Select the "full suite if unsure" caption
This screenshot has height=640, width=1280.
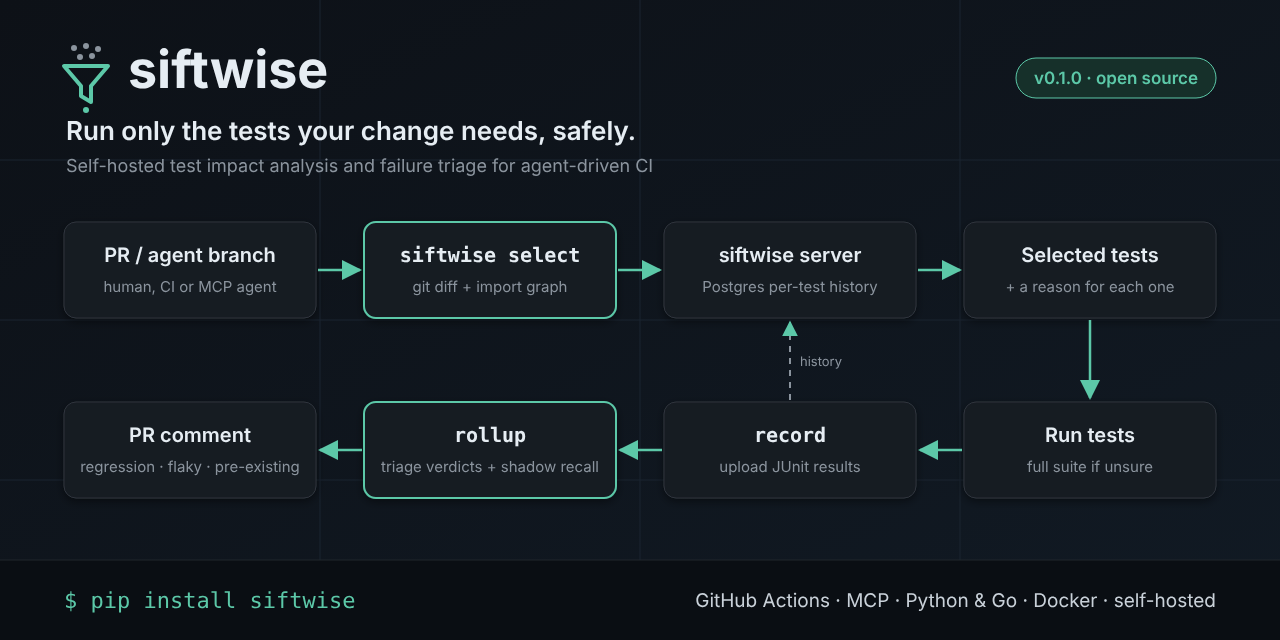(1090, 467)
